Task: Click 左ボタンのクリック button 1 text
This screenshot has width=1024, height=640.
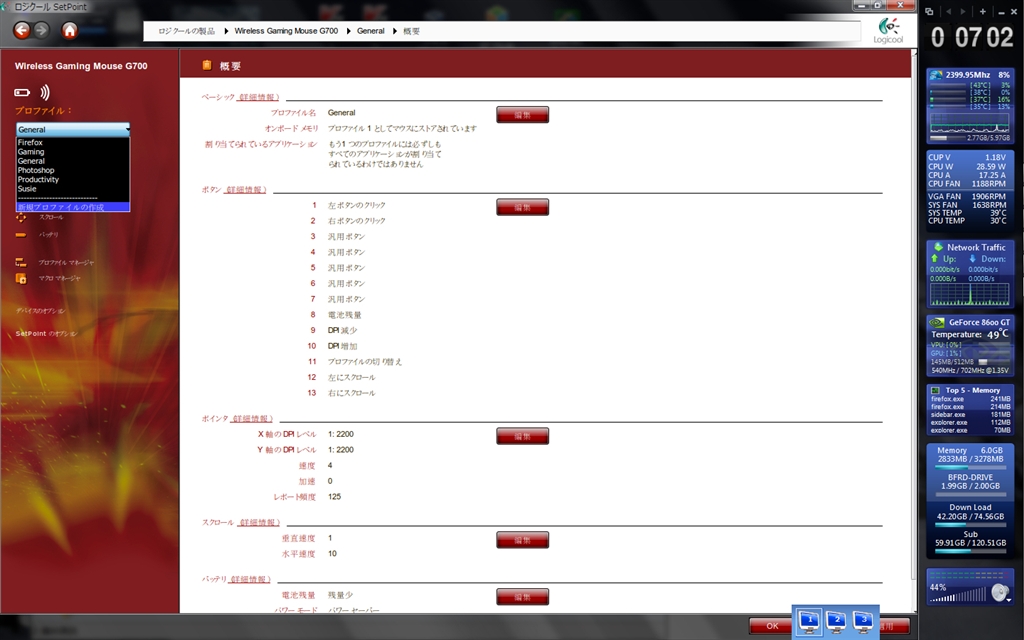Action: pos(357,205)
